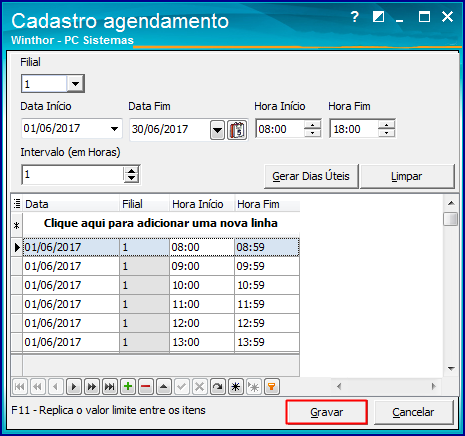Click the prior page navigator button
This screenshot has height=436, width=465.
coord(38,387)
